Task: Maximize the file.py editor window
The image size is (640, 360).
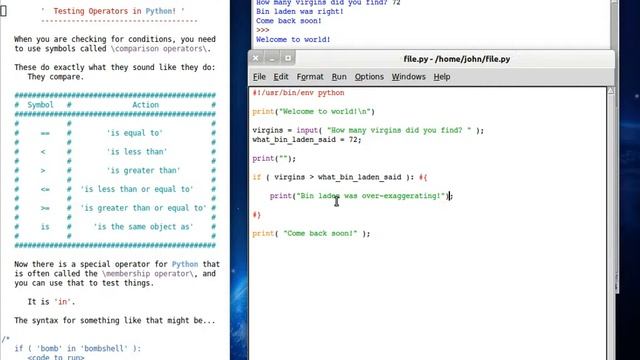Action: (288, 58)
